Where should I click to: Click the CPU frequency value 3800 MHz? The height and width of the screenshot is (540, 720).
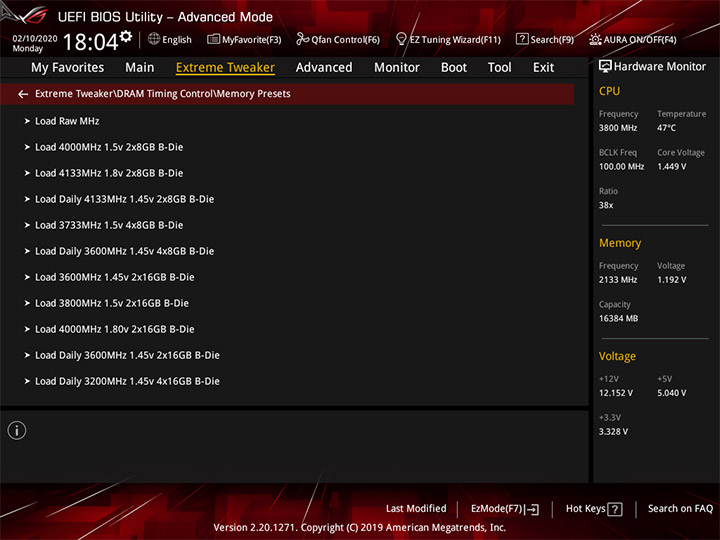pyautogui.click(x=618, y=128)
